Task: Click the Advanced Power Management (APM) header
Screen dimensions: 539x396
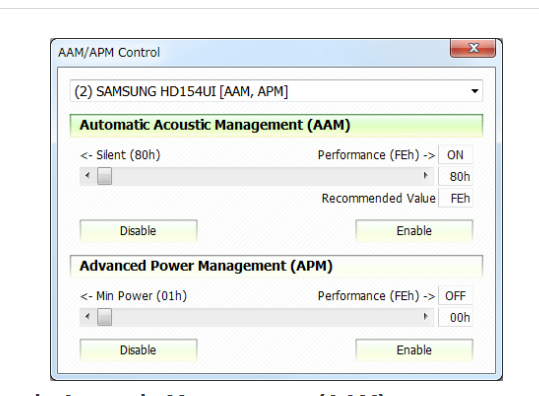Action: click(276, 266)
